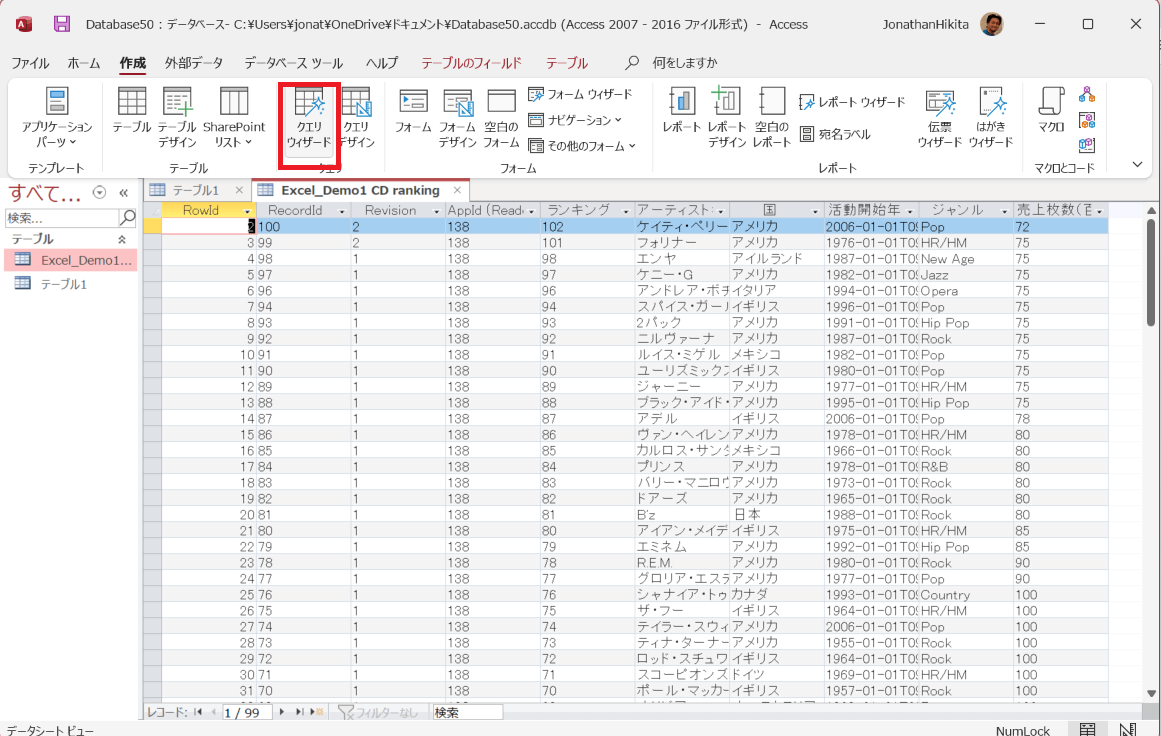Expand the ナビゲーション dropdown

click(575, 120)
